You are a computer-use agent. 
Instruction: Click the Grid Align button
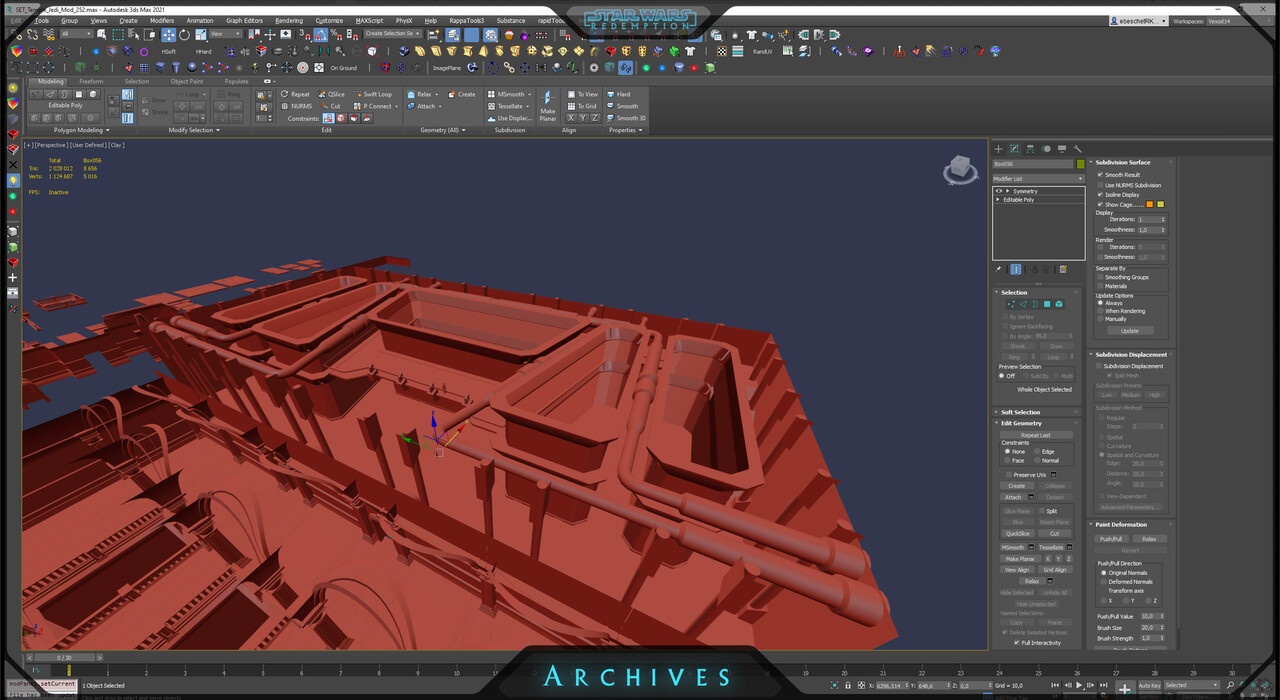tap(1054, 570)
